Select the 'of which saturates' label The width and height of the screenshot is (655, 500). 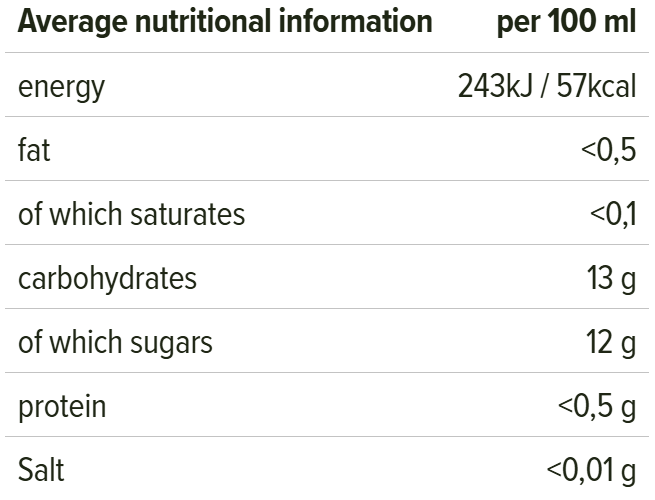pos(131,214)
